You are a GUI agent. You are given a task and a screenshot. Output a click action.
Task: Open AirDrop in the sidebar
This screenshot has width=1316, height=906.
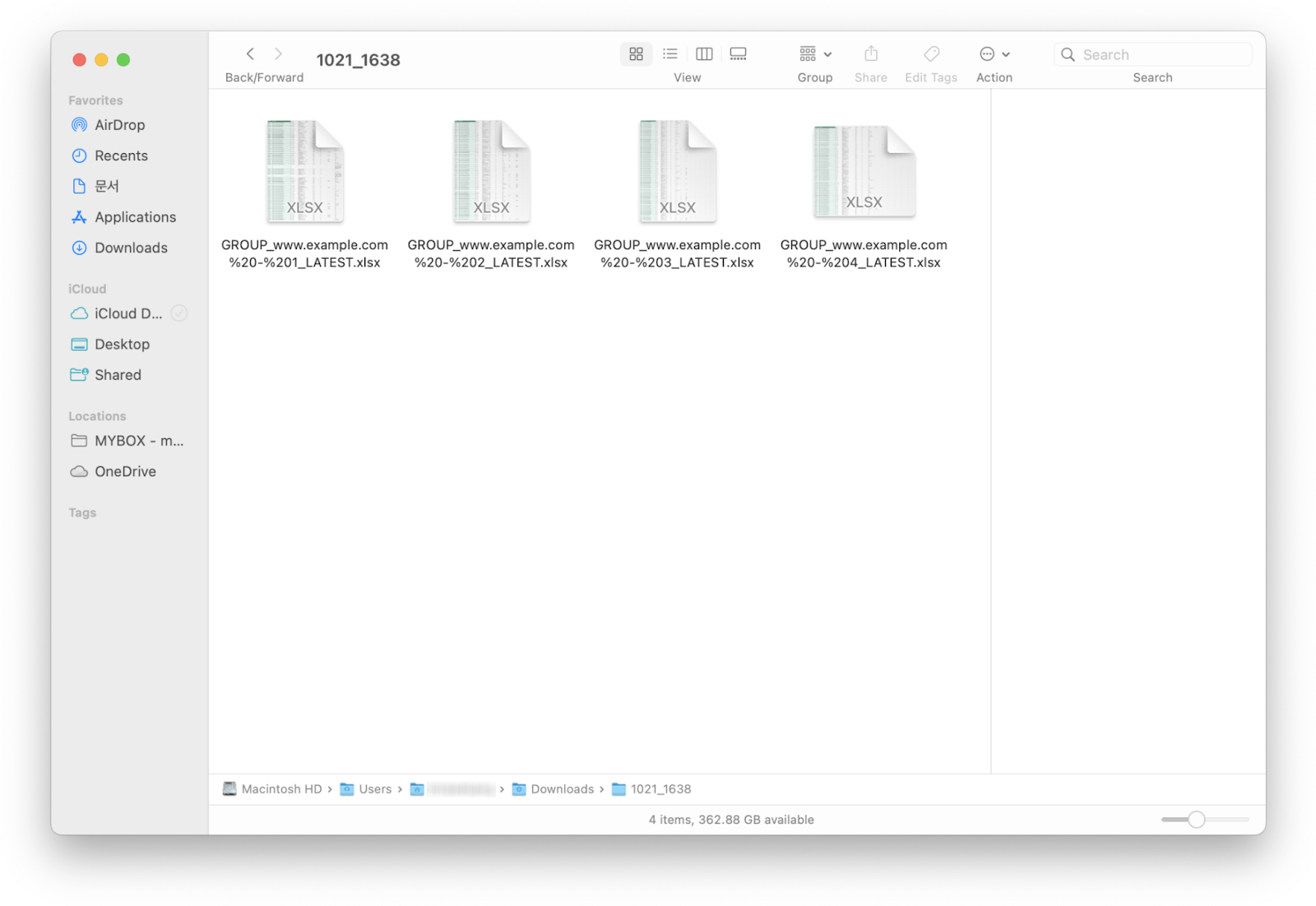[x=119, y=125]
